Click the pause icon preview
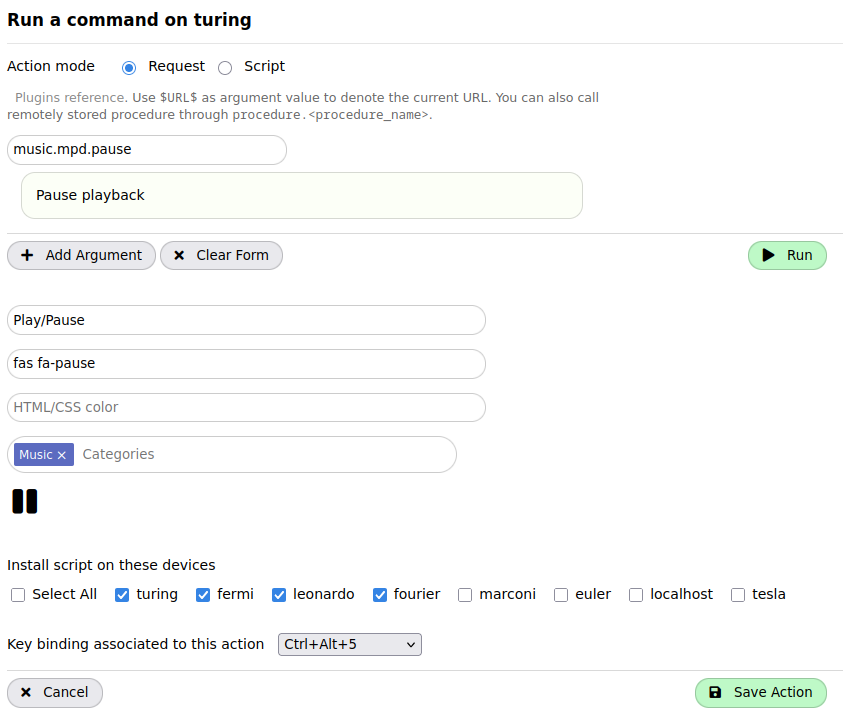Viewport: 851px width, 722px height. [25, 502]
